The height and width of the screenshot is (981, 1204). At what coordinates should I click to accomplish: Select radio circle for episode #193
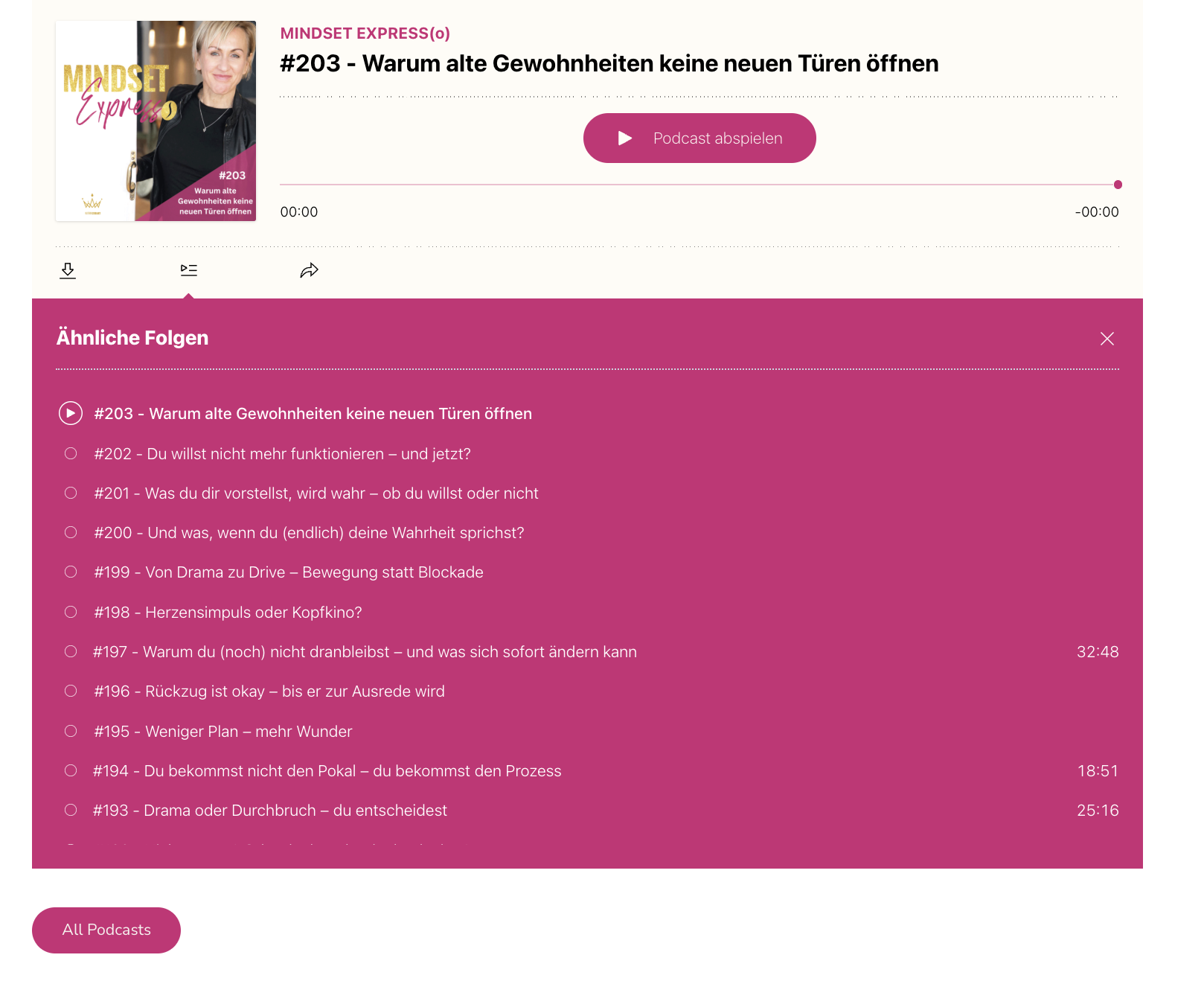pyautogui.click(x=71, y=810)
